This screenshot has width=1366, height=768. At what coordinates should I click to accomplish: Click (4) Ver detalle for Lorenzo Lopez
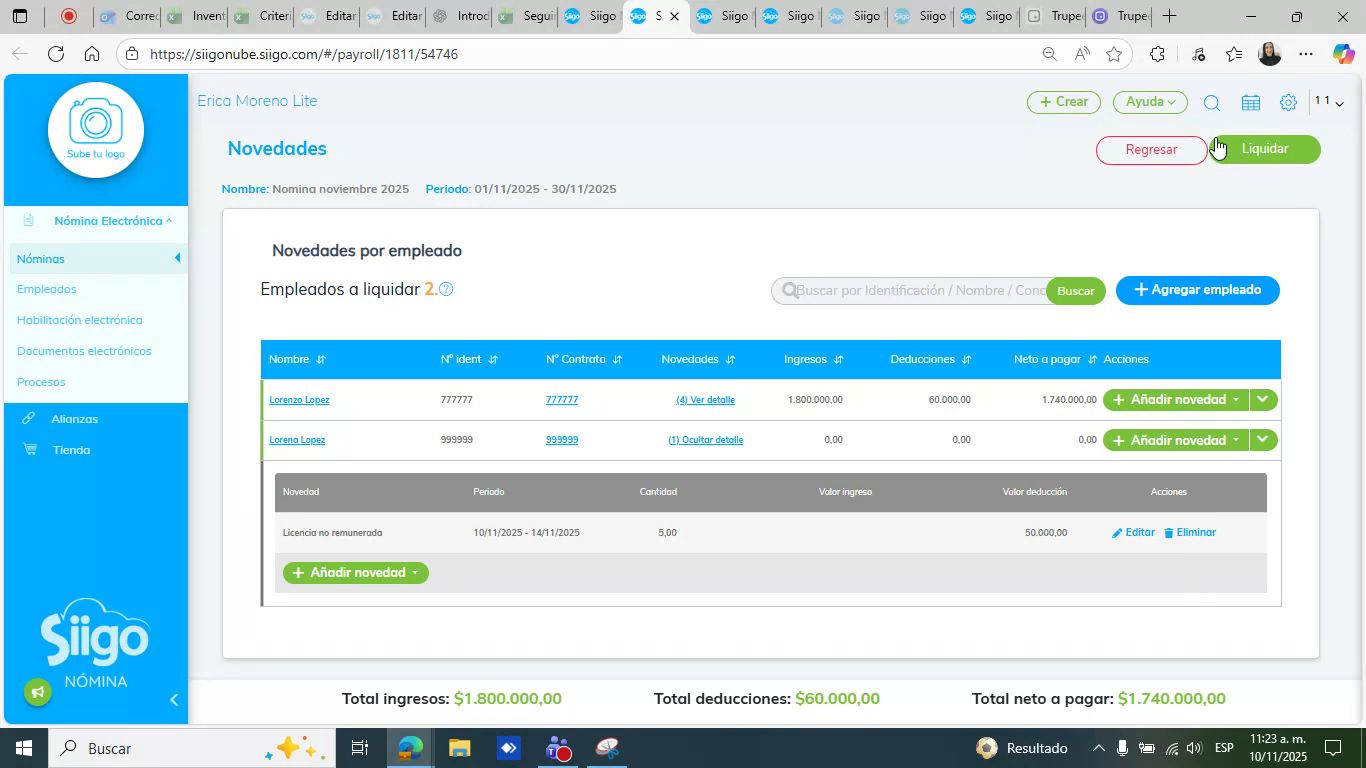click(706, 400)
